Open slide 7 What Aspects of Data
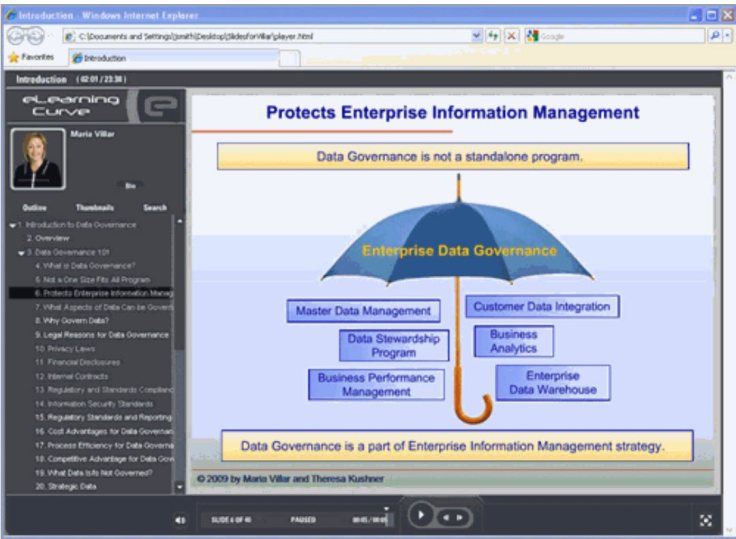The width and height of the screenshot is (736, 539). [104, 307]
